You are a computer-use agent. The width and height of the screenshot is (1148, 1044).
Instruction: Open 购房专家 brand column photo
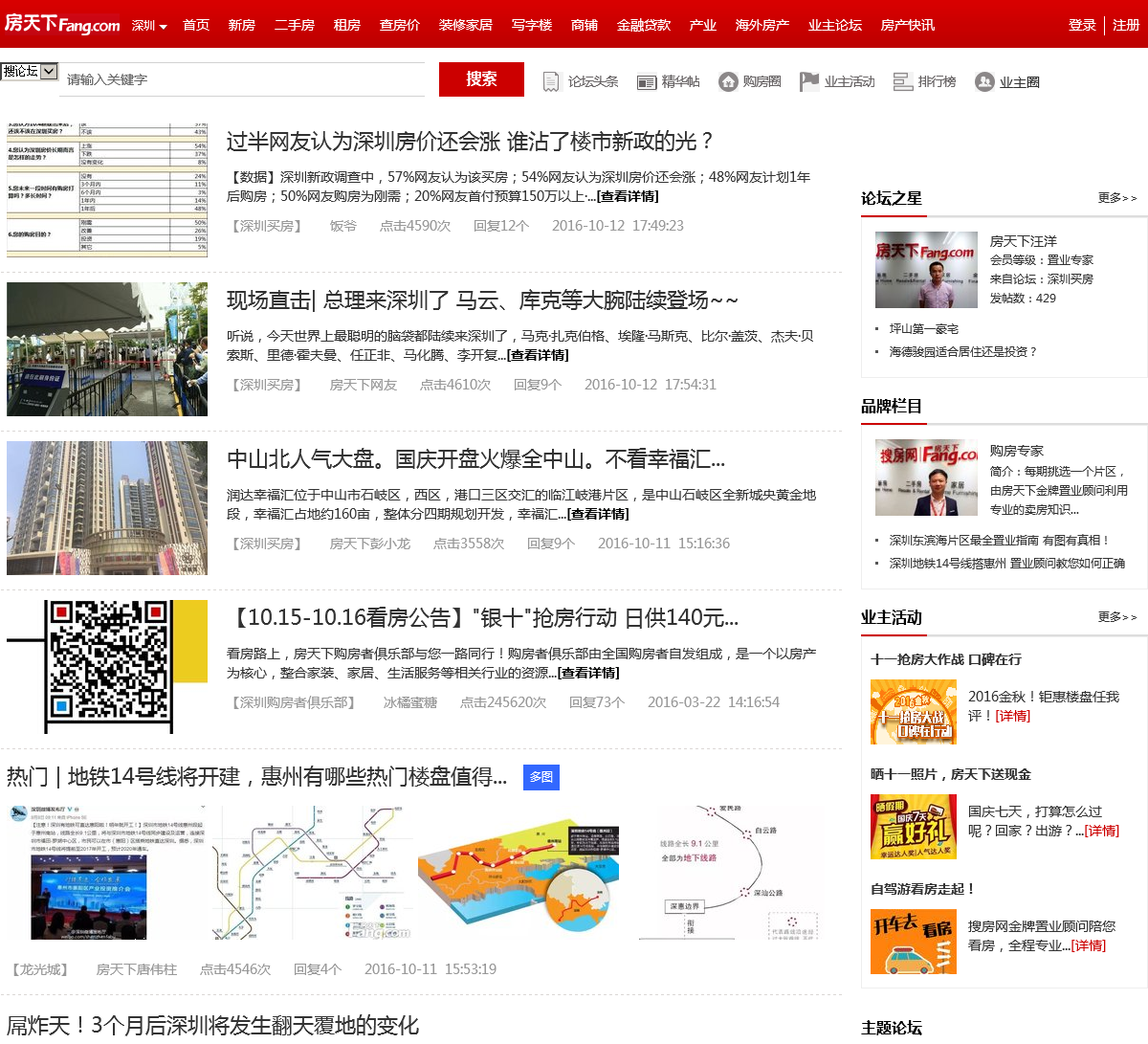point(926,478)
